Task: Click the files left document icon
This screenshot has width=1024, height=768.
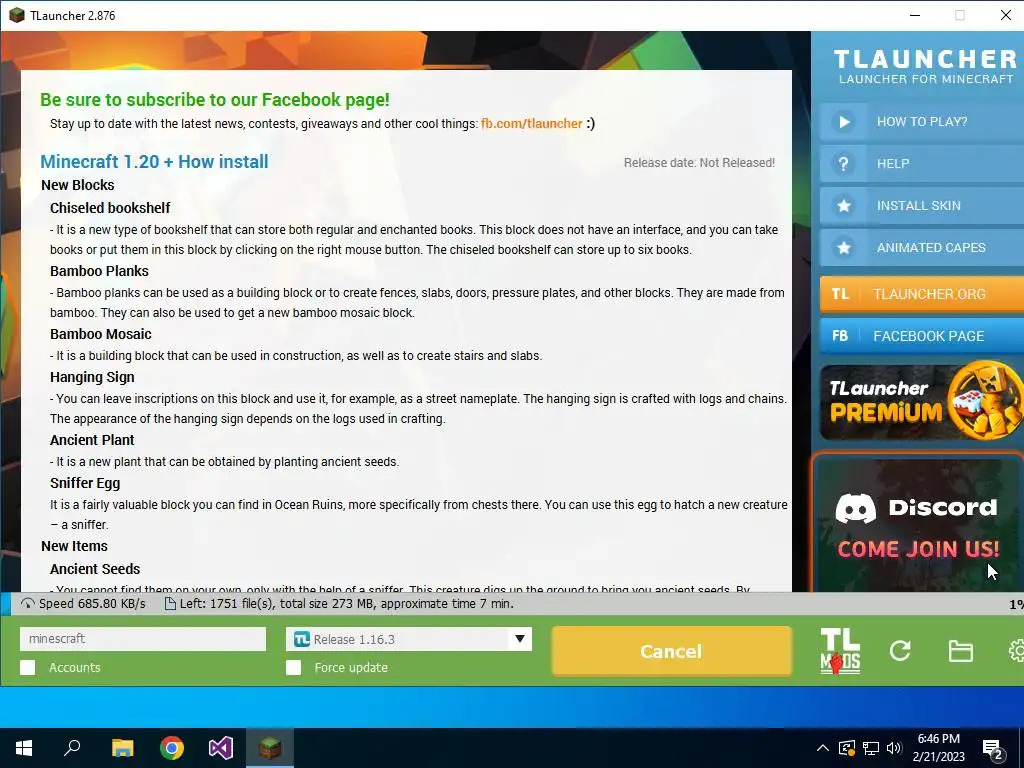Action: point(170,603)
